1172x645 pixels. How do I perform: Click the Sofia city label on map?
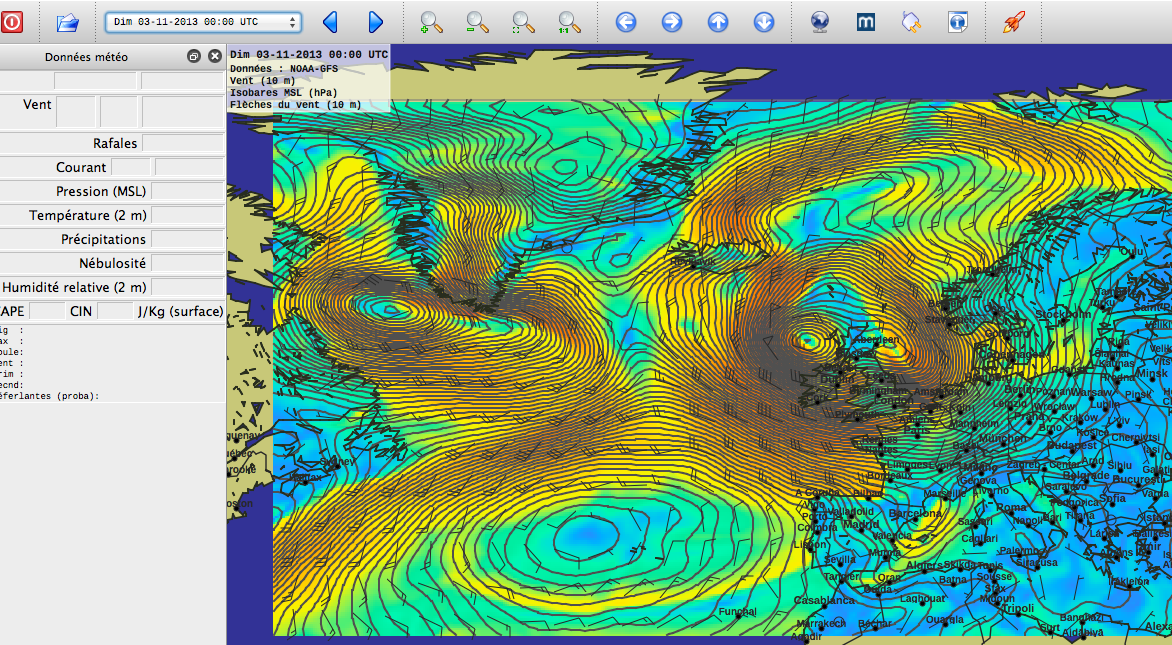pos(1113,497)
